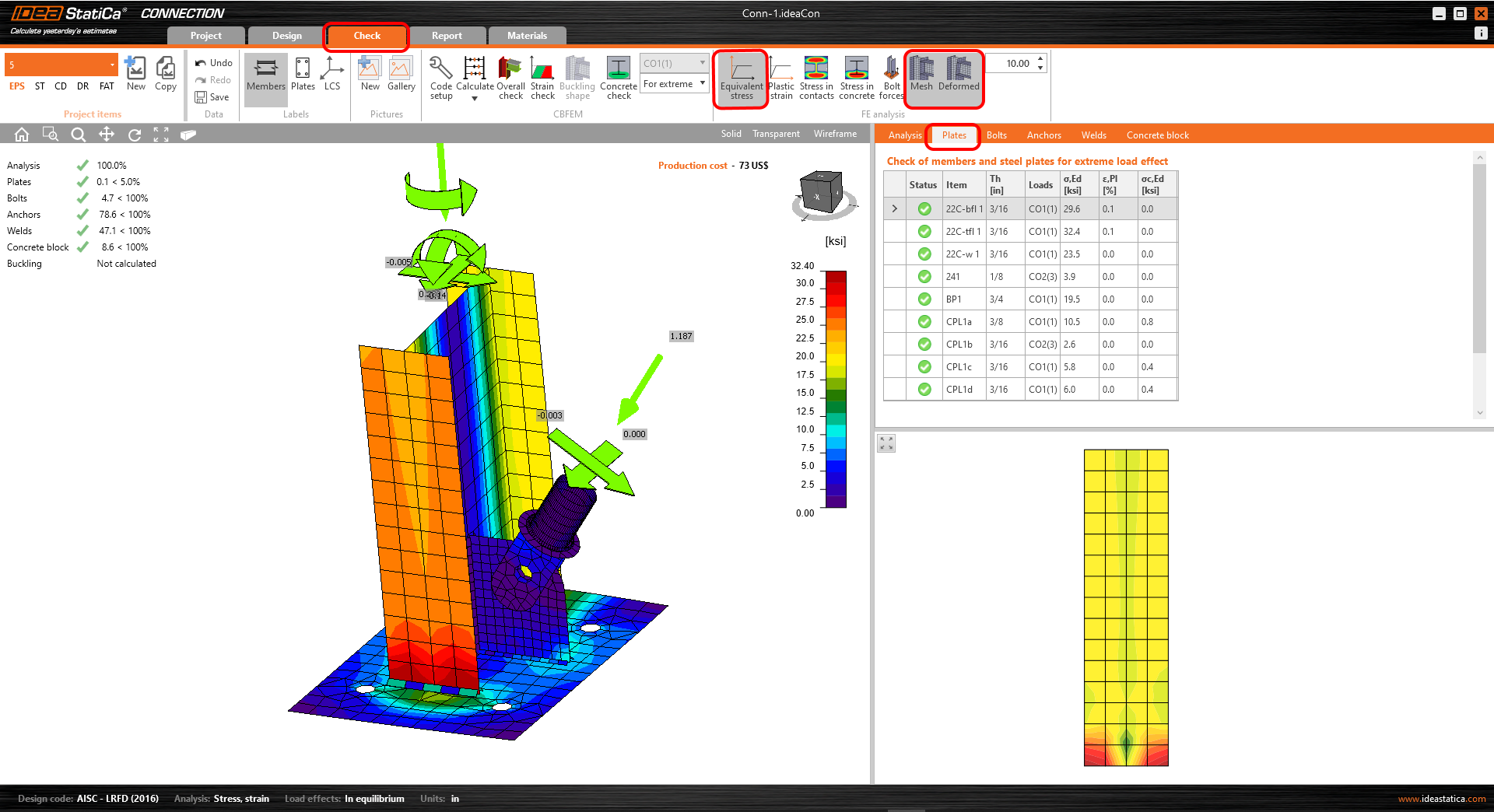Open the Equivalent stress results view

pos(740,78)
